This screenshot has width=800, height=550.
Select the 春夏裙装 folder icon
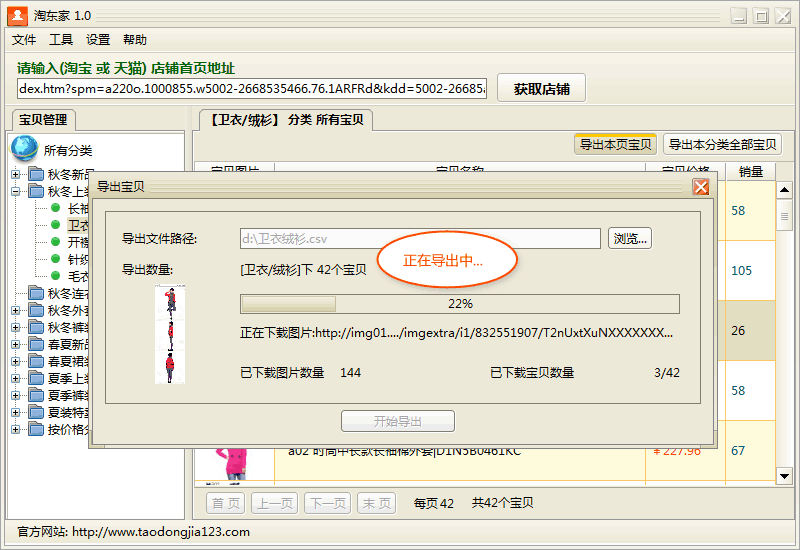tap(36, 361)
